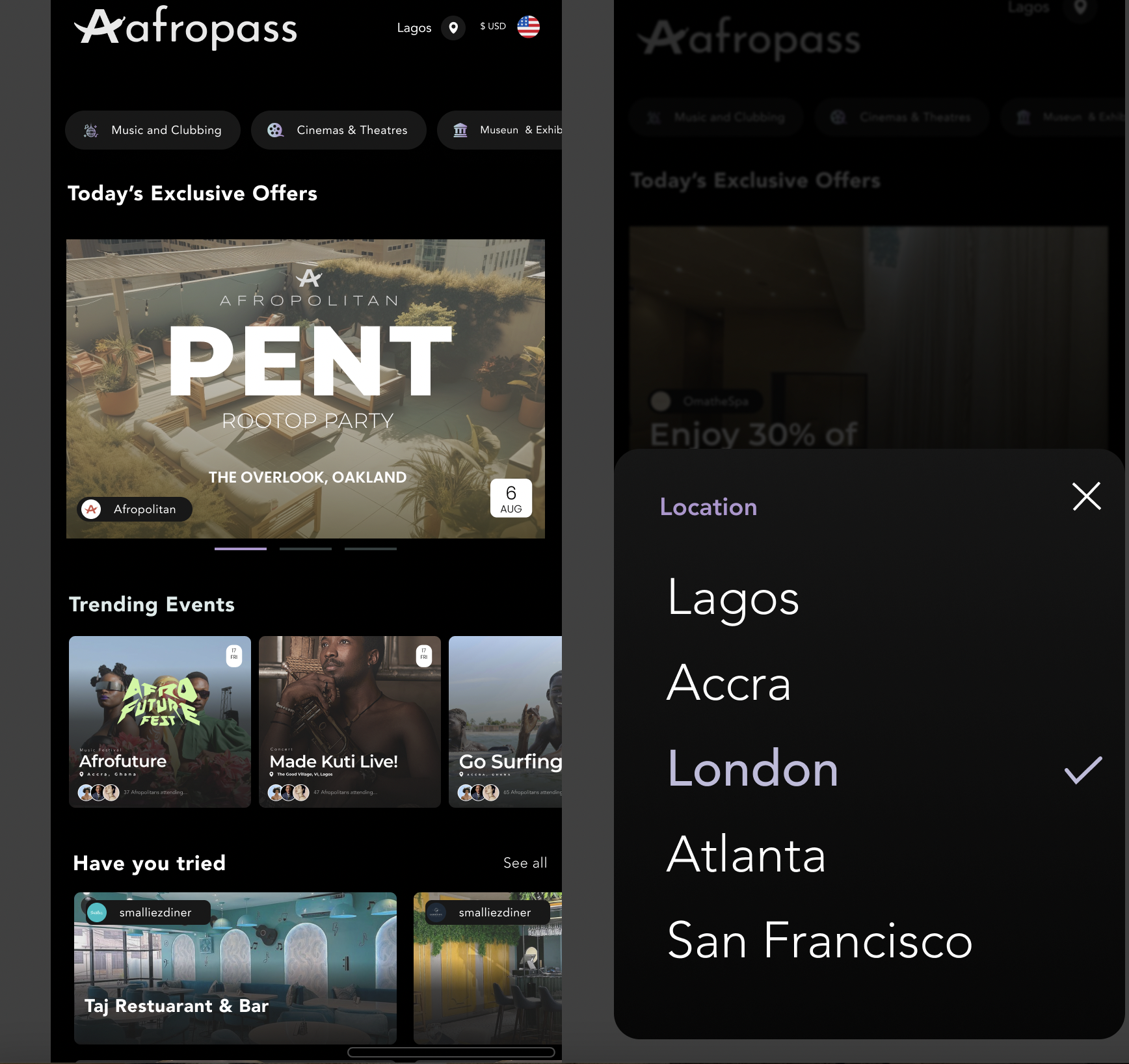Click the Afropass logo in left screen
Viewport: 1129px width, 1064px height.
pyautogui.click(x=186, y=27)
